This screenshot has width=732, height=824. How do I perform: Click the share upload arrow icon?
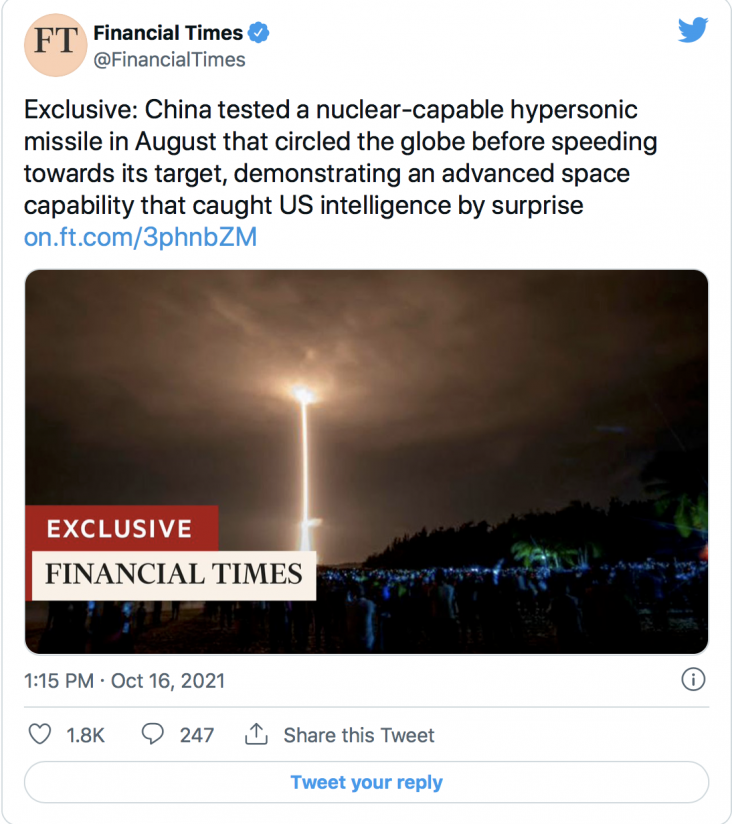pyautogui.click(x=258, y=735)
